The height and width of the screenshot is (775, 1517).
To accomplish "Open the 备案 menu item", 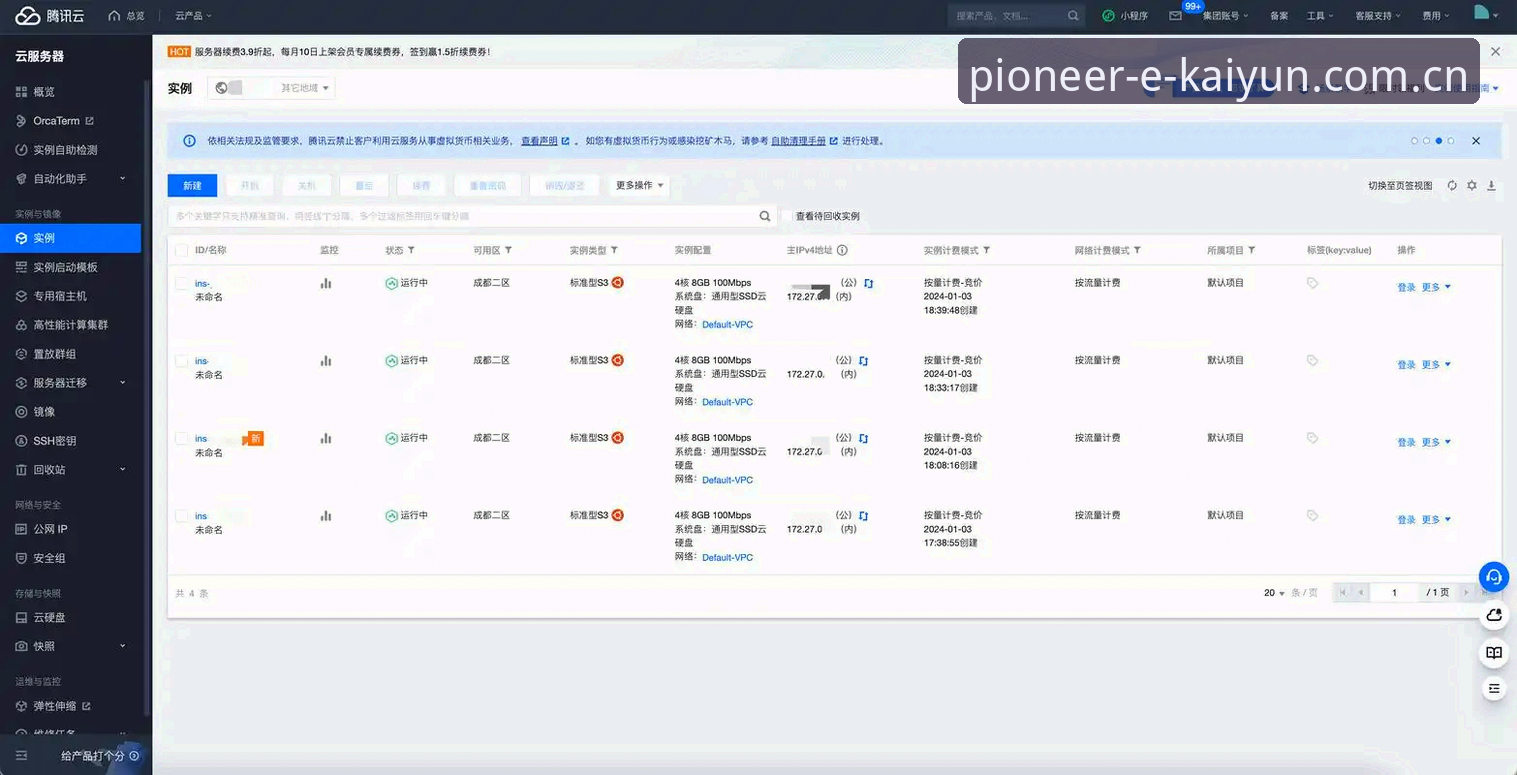I will click(1279, 16).
